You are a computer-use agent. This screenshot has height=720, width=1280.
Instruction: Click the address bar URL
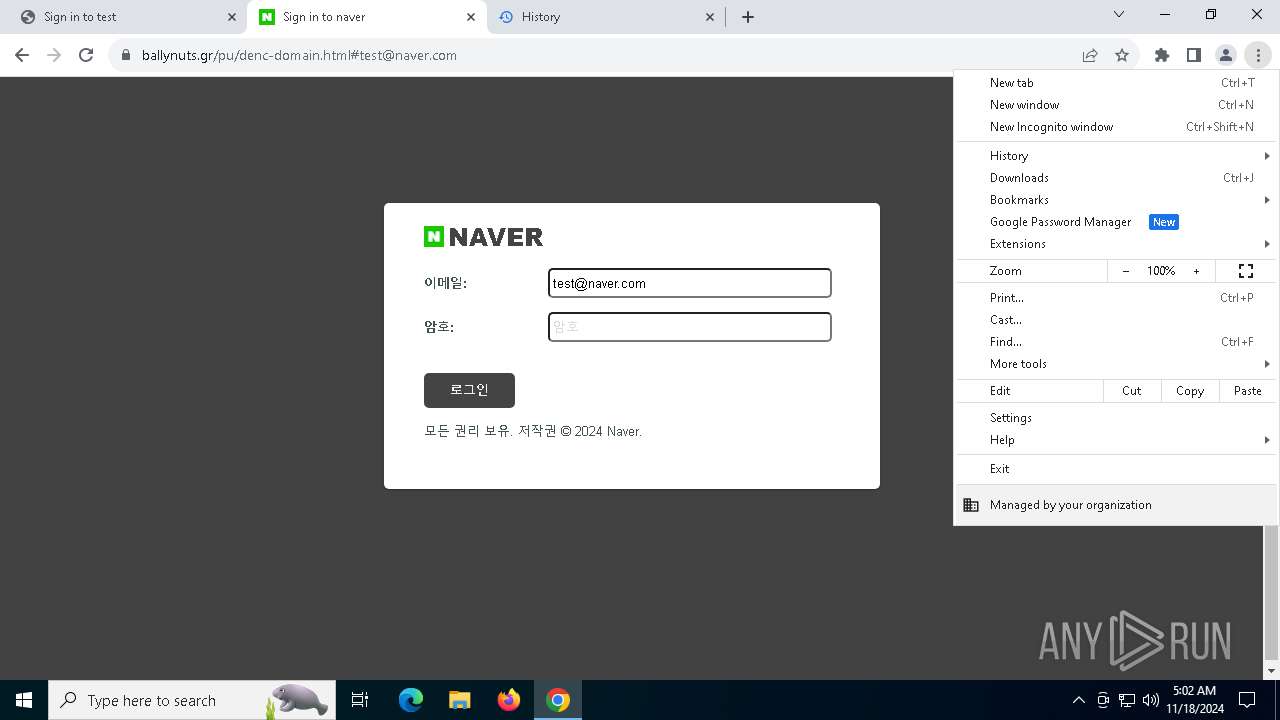pos(299,55)
